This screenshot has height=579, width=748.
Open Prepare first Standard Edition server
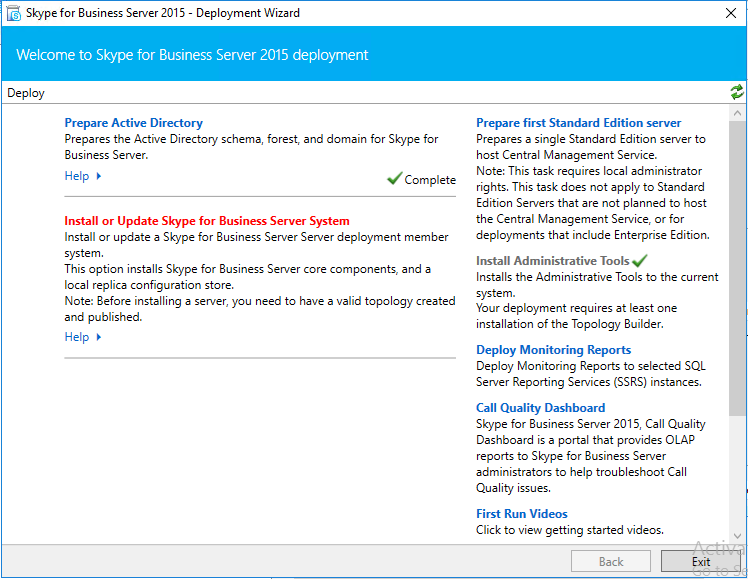[578, 123]
